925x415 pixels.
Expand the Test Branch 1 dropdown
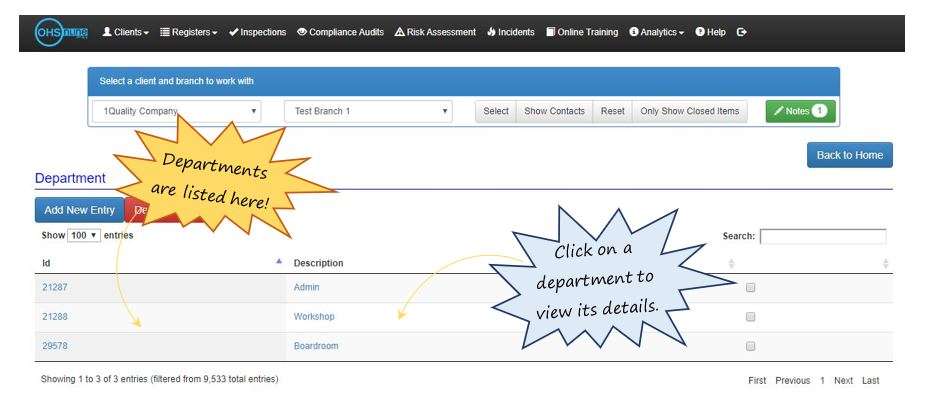tap(368, 111)
